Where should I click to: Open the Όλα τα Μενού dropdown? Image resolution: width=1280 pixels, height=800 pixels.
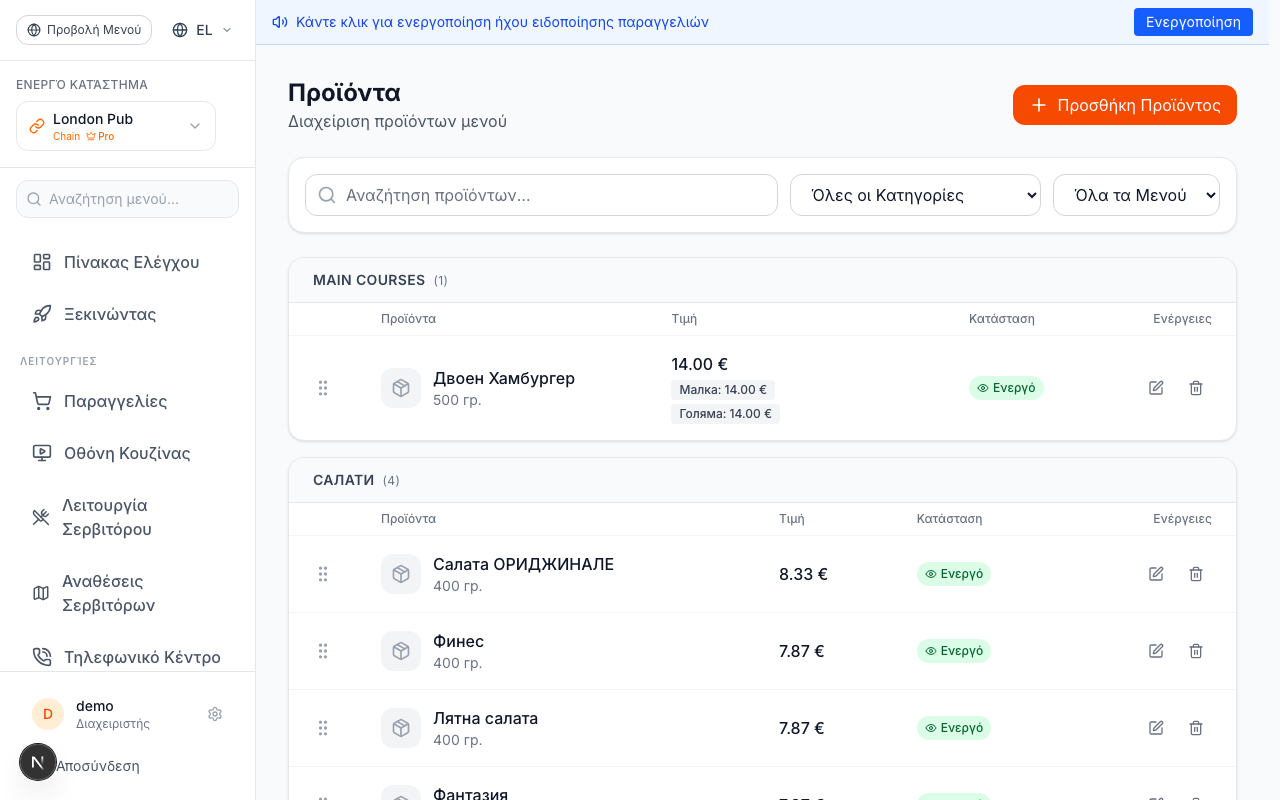1136,195
